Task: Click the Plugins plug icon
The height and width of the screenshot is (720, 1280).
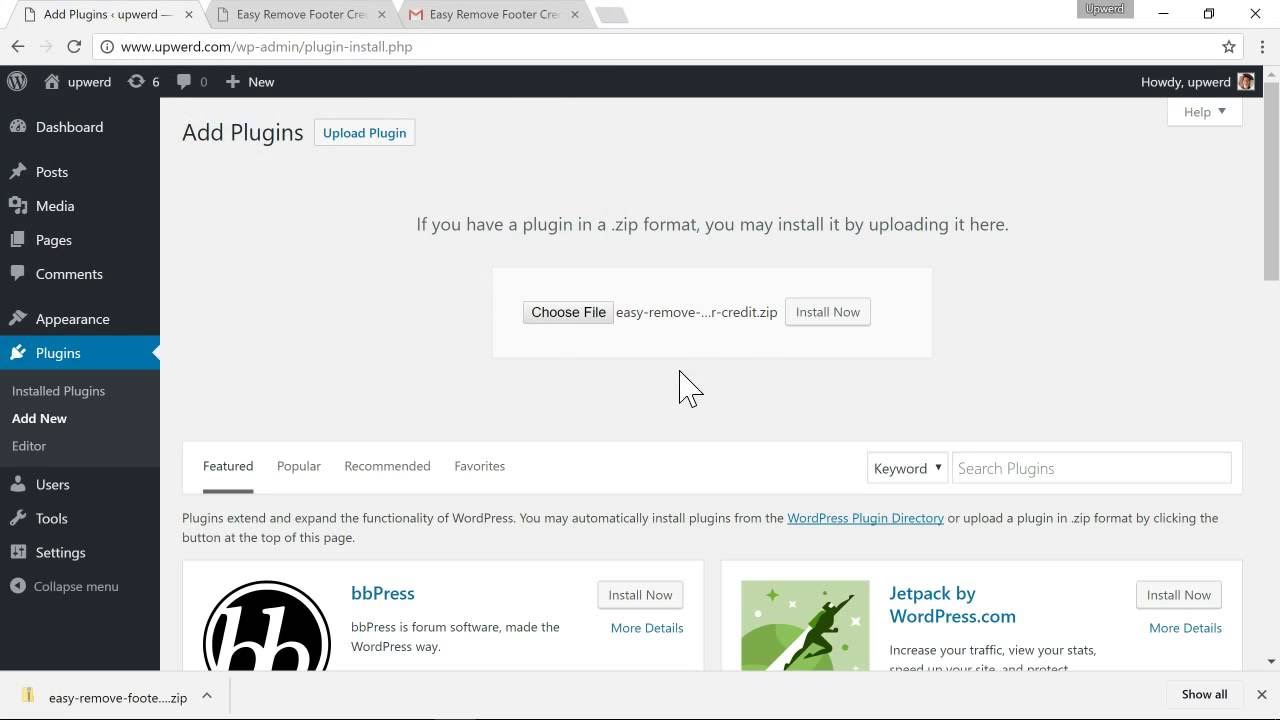Action: click(18, 353)
